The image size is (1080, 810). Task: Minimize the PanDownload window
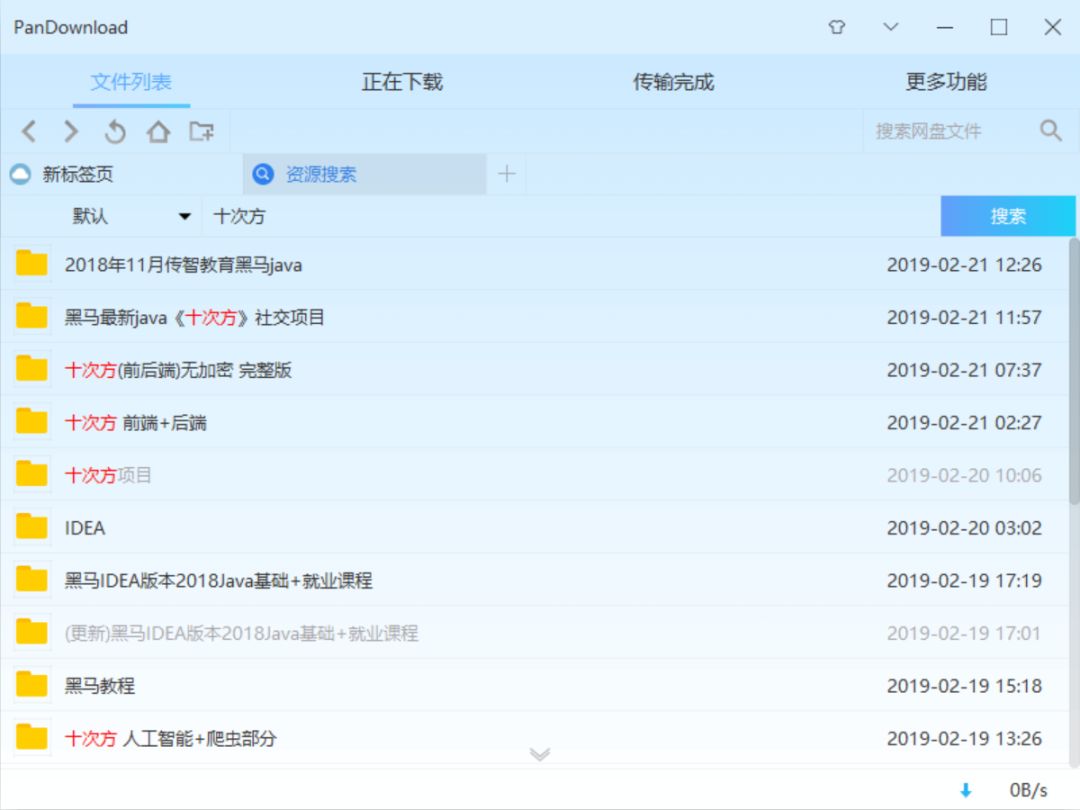[945, 28]
